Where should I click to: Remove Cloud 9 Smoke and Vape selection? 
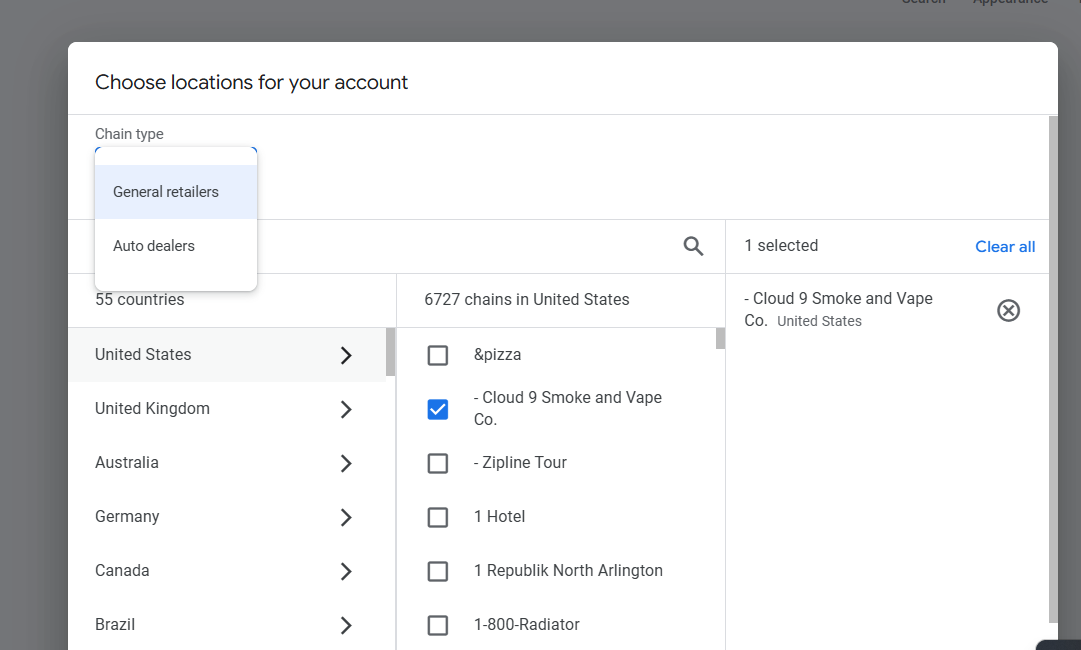[x=1008, y=311]
